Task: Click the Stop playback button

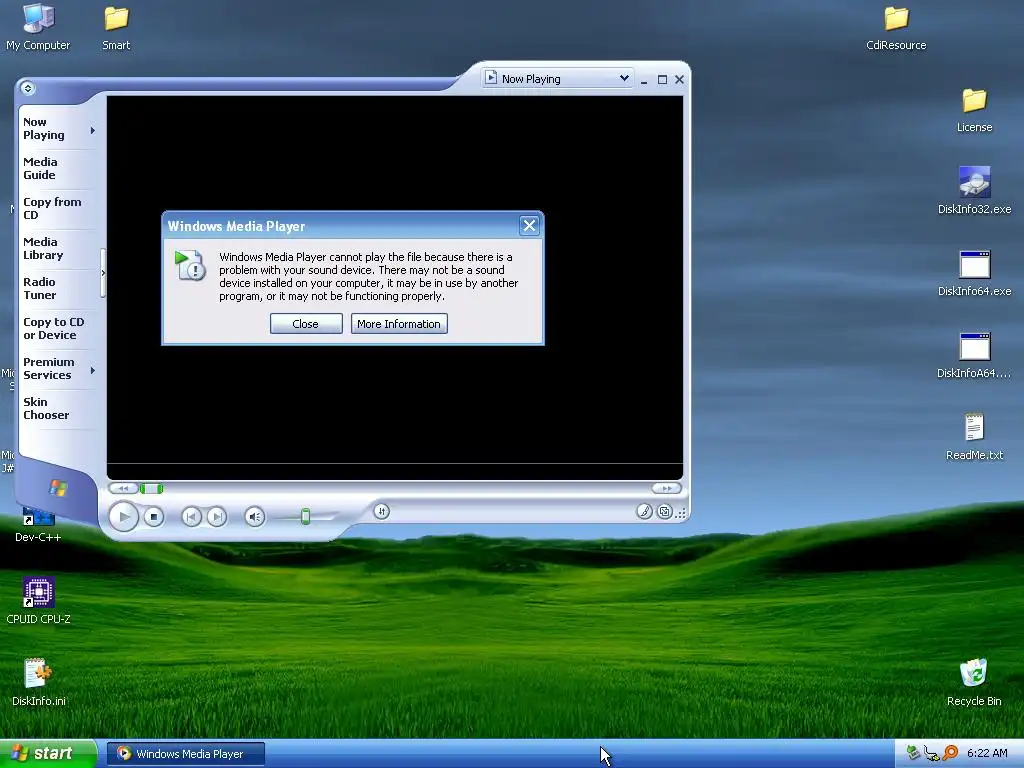Action: (153, 517)
